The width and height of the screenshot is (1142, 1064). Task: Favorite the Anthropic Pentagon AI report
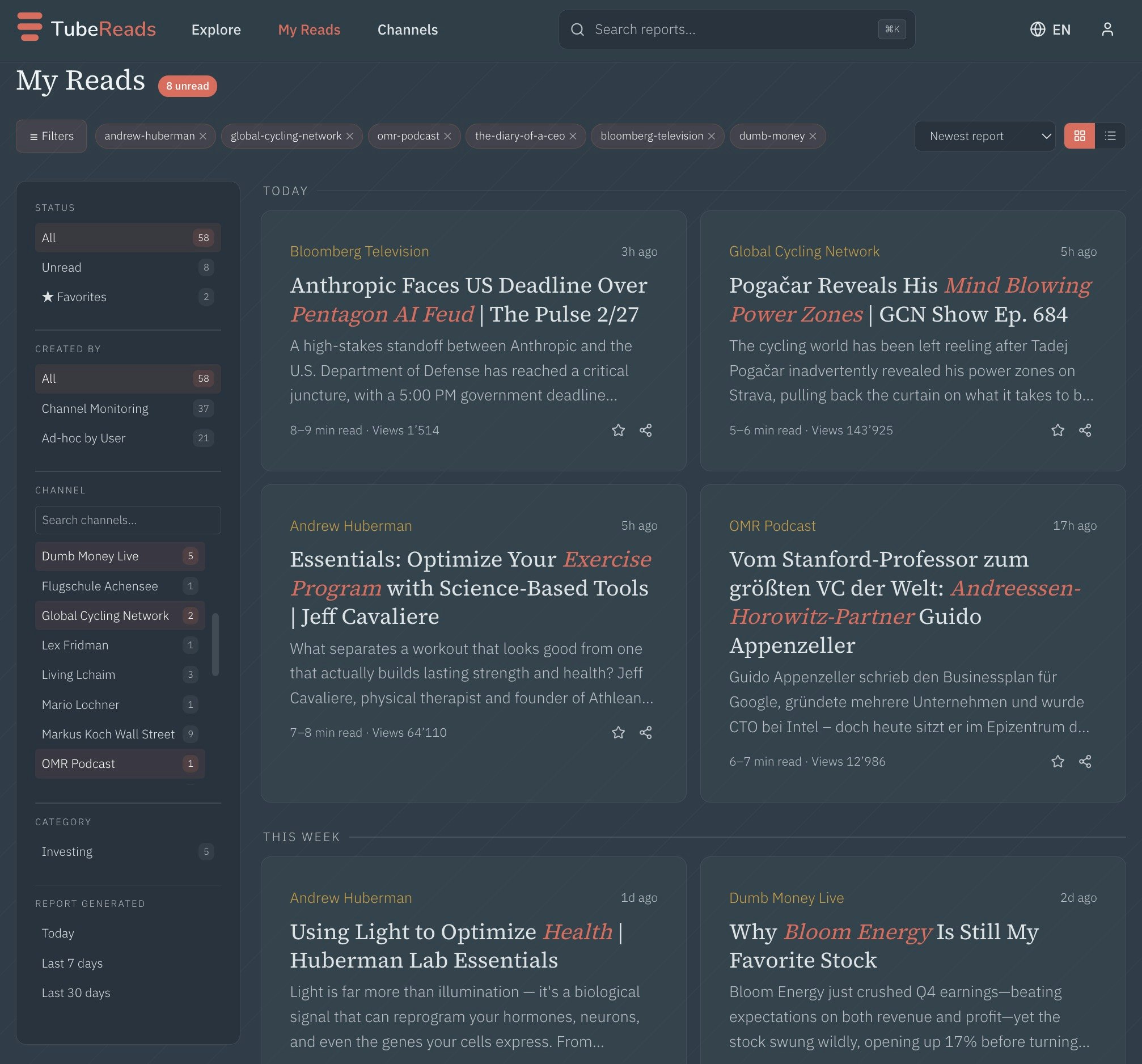618,430
